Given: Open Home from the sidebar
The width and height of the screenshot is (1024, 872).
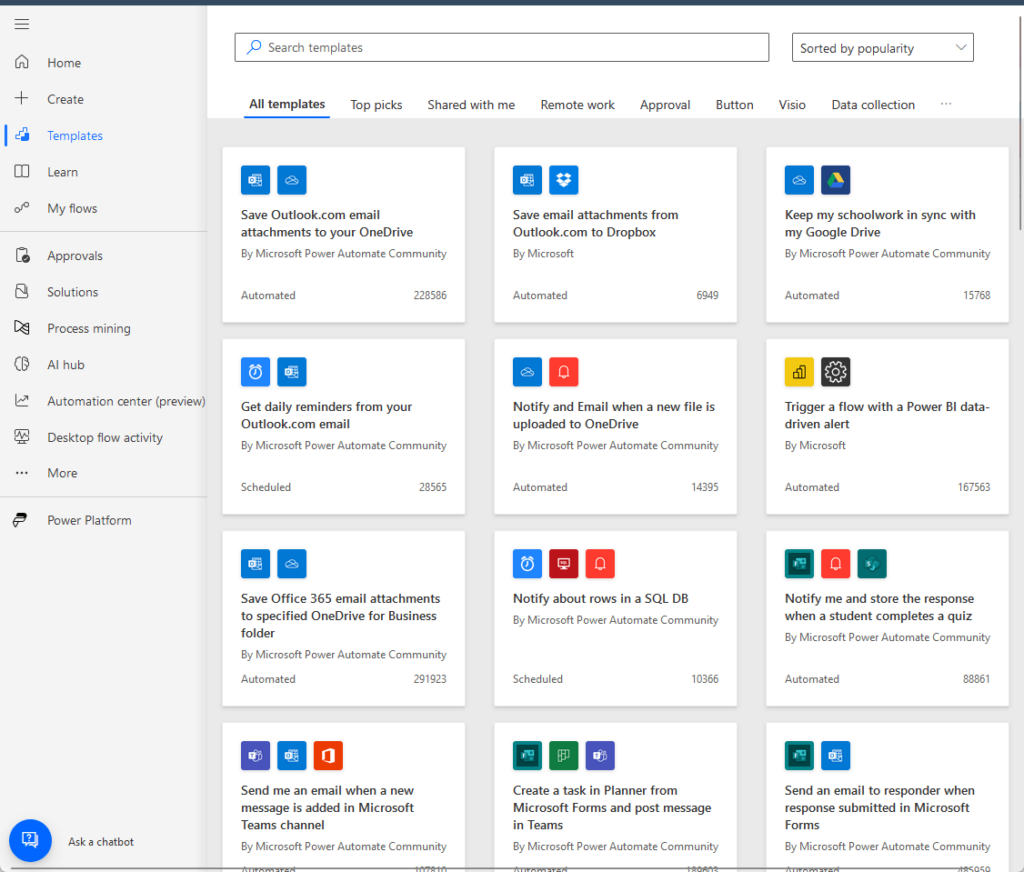Looking at the screenshot, I should (64, 63).
